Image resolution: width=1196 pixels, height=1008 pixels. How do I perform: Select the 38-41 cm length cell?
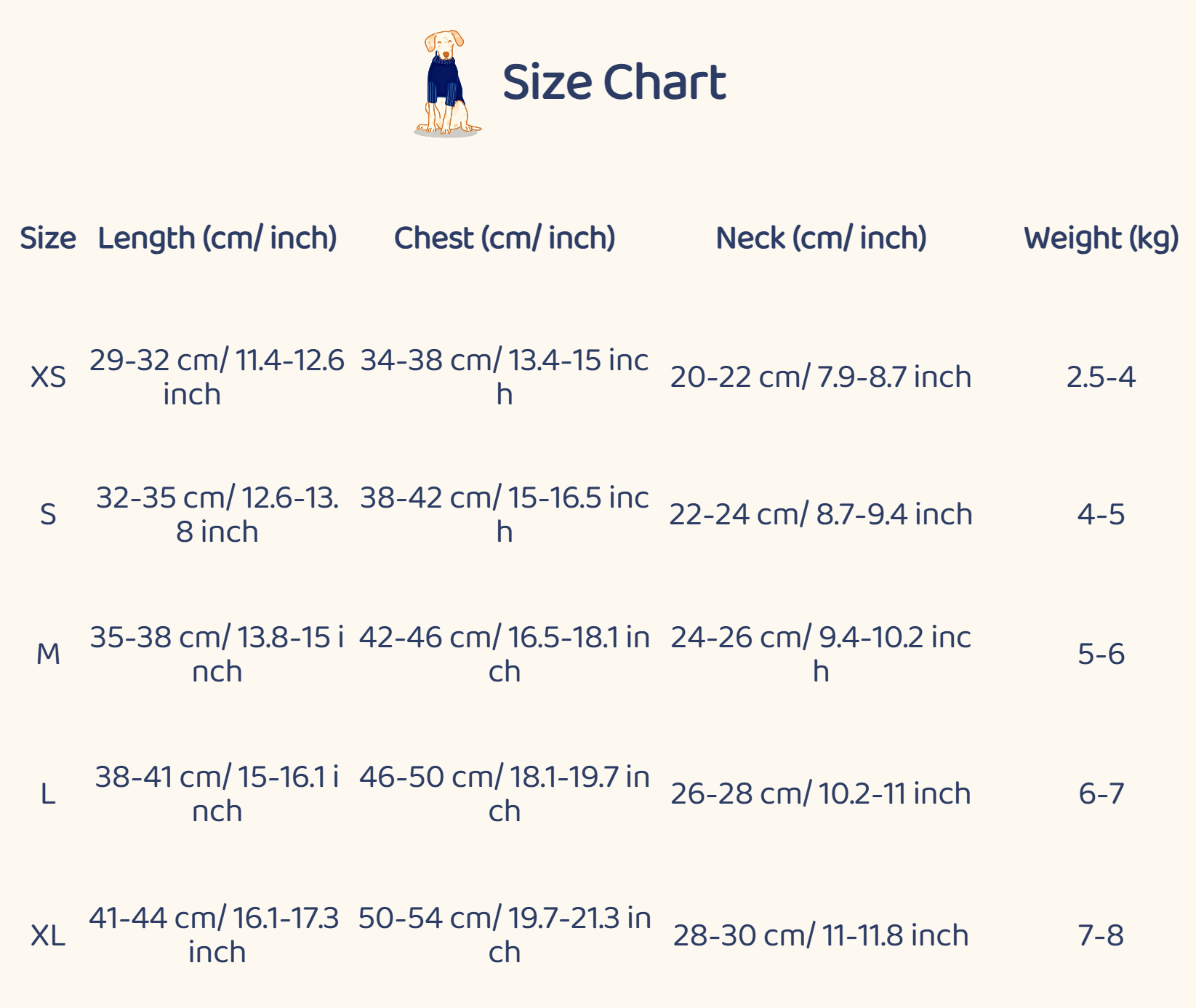click(217, 793)
